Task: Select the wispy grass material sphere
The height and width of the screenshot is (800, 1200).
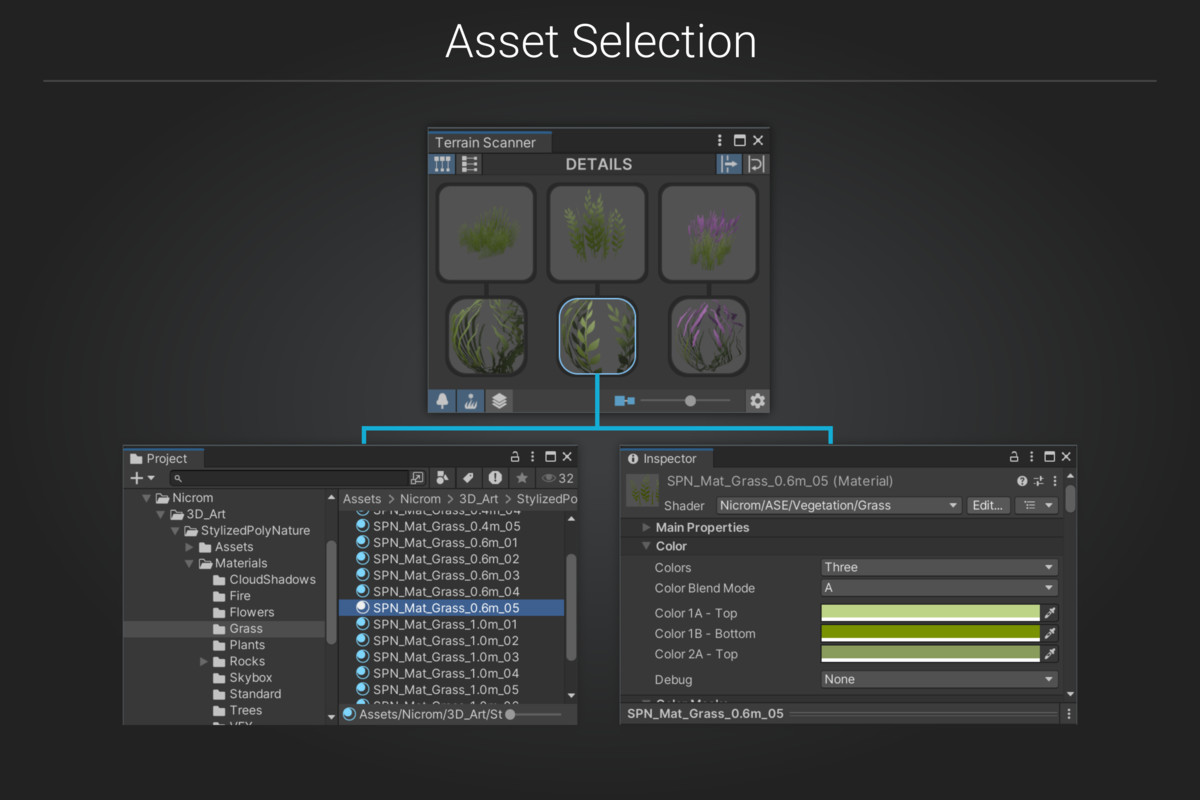Action: (486, 336)
